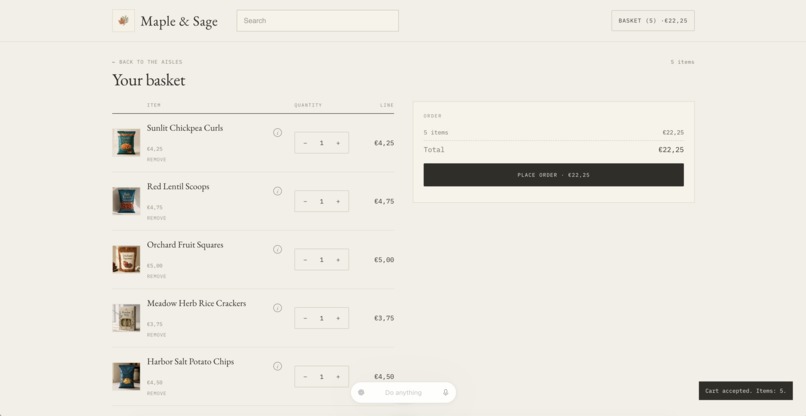The image size is (806, 416).
Task: Click the 'Cart accepted. Items: 5.' toast
Action: (745, 391)
